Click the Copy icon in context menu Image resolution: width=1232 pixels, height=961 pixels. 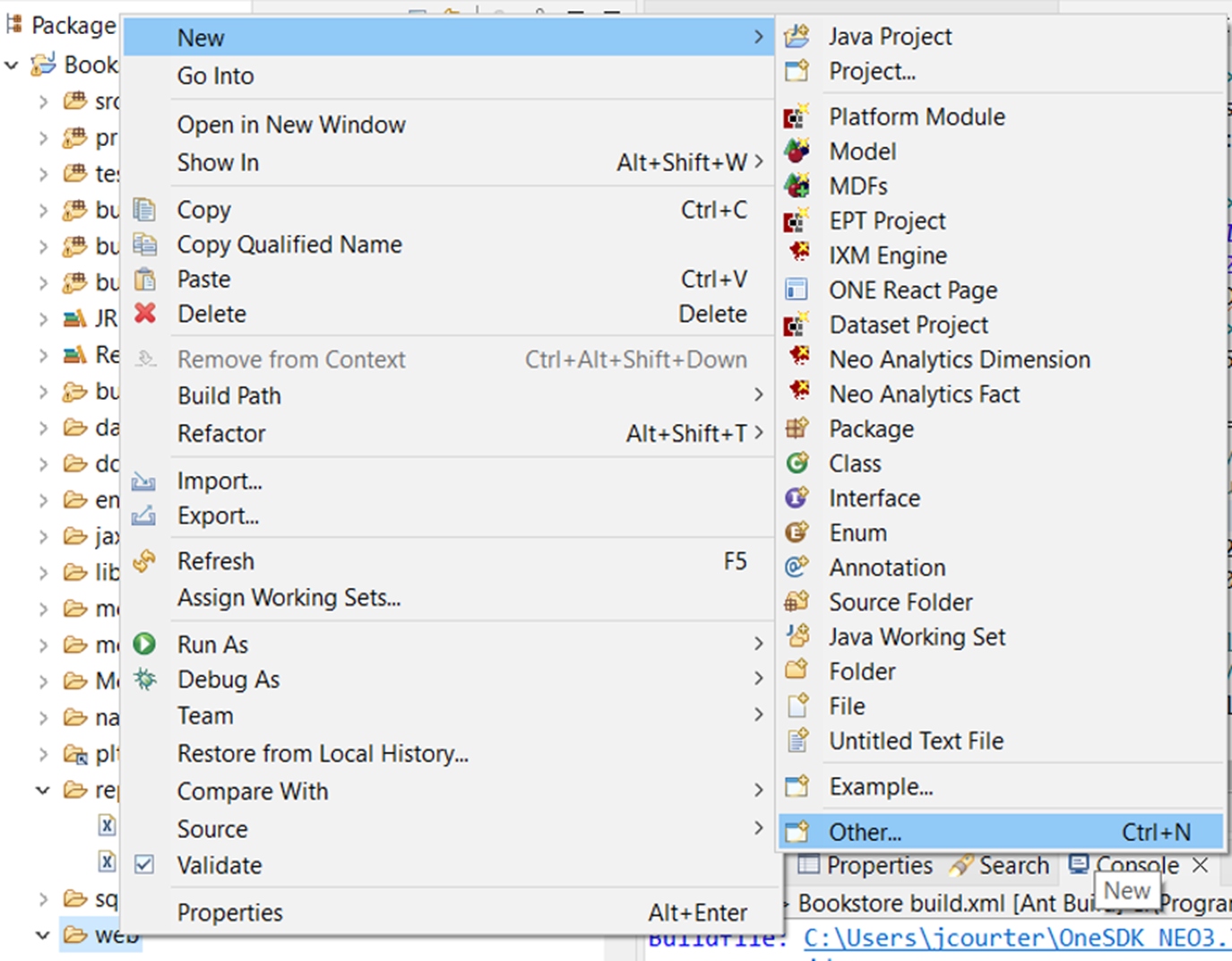(144, 210)
